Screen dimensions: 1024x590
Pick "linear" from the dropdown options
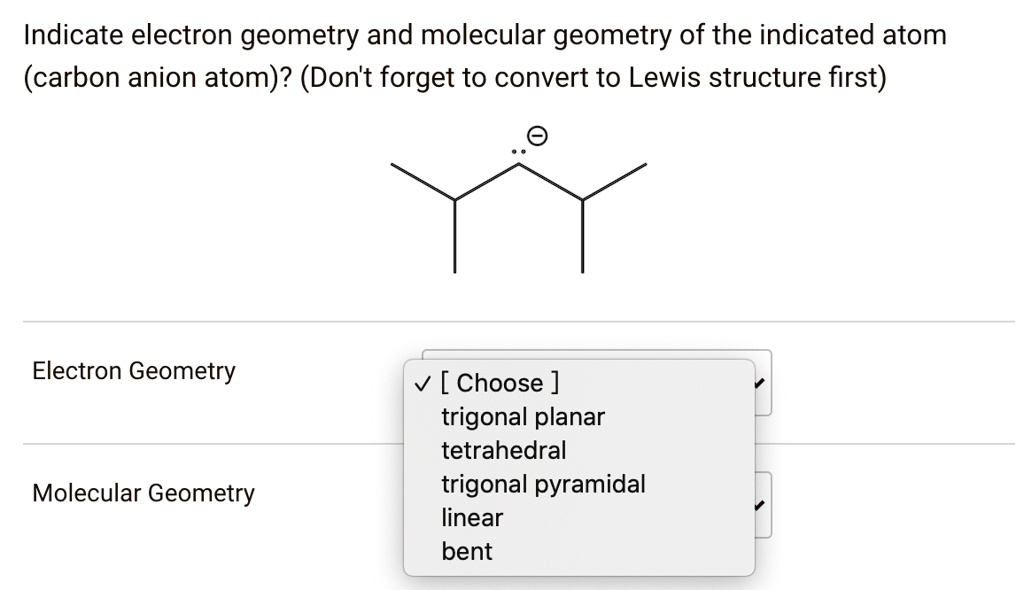click(x=471, y=517)
